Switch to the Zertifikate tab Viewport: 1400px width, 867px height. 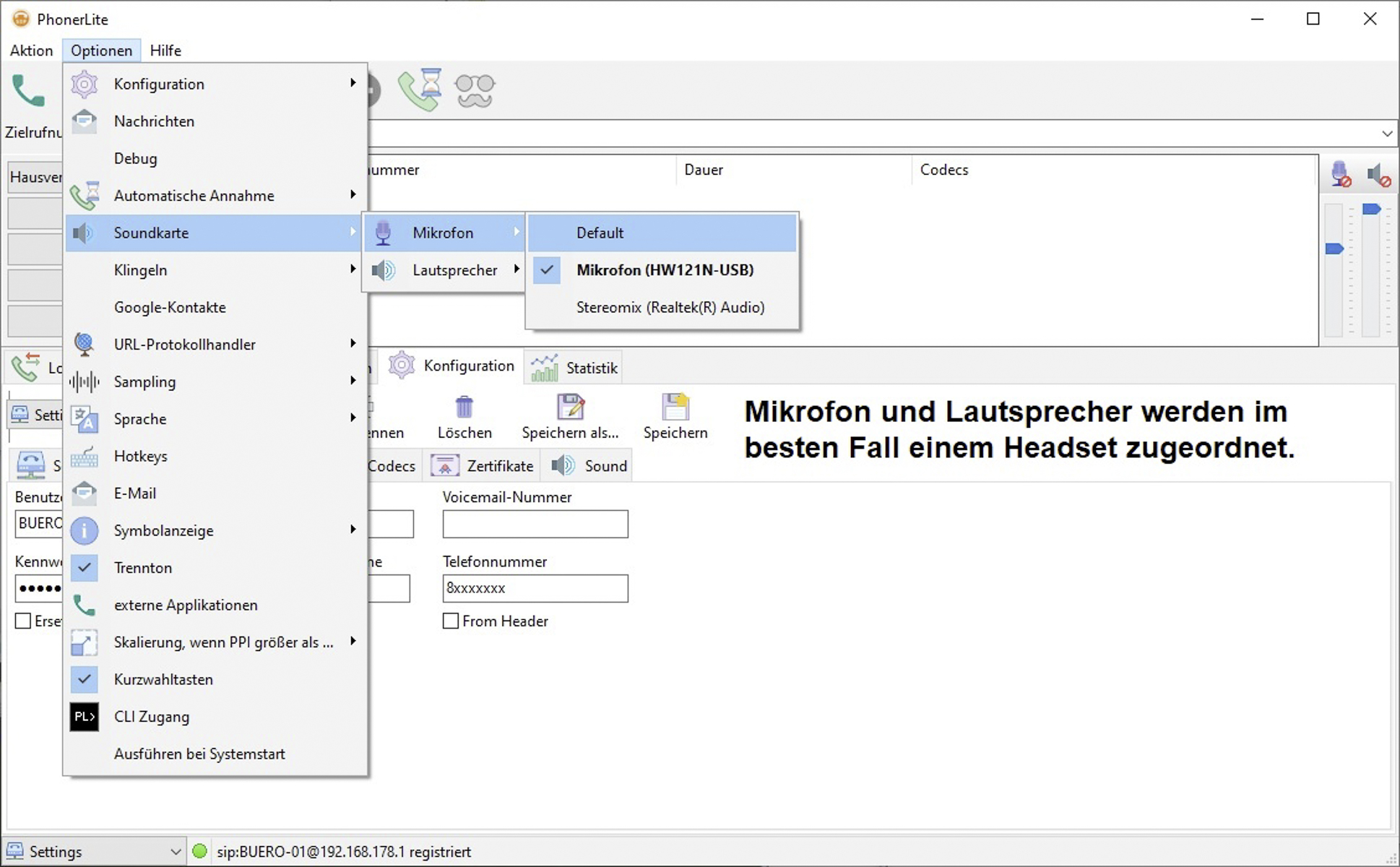pos(482,466)
